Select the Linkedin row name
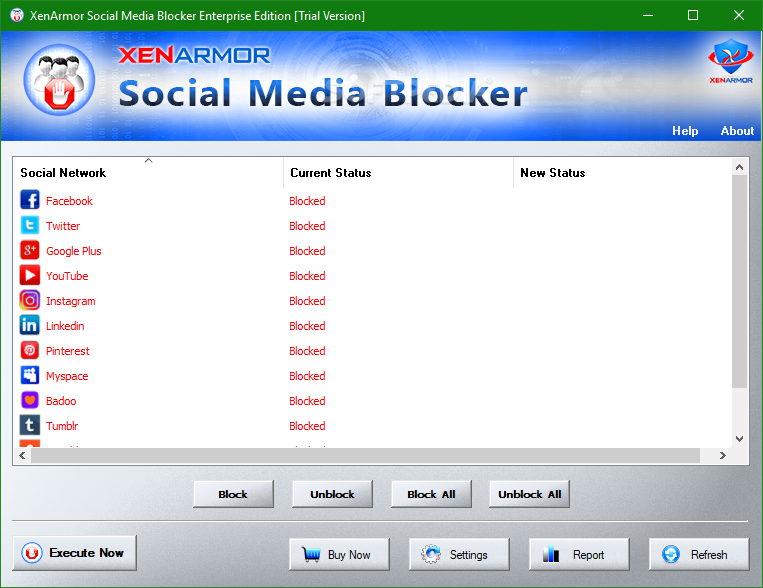Image resolution: width=763 pixels, height=588 pixels. (x=65, y=326)
